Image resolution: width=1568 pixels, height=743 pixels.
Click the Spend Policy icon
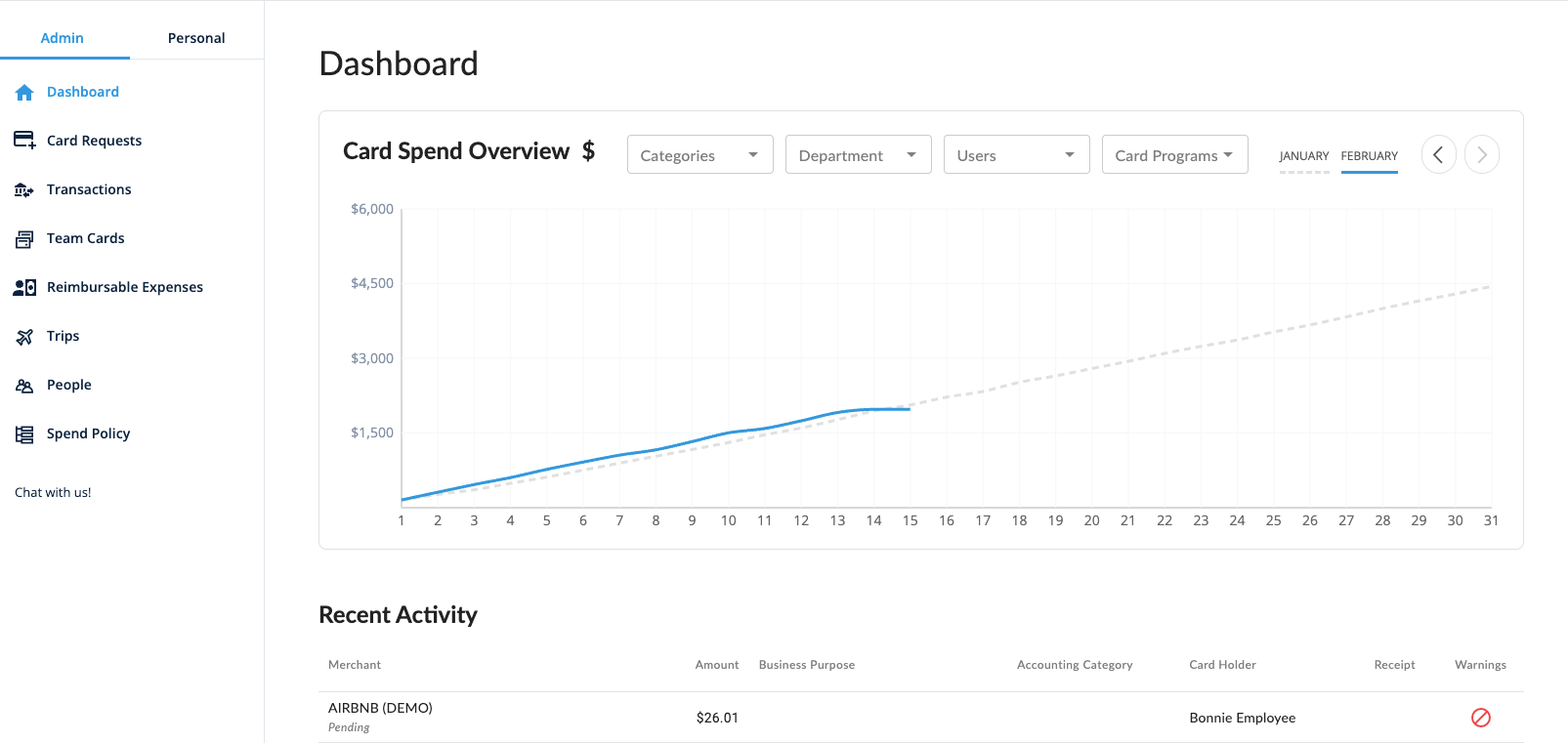[x=24, y=434]
